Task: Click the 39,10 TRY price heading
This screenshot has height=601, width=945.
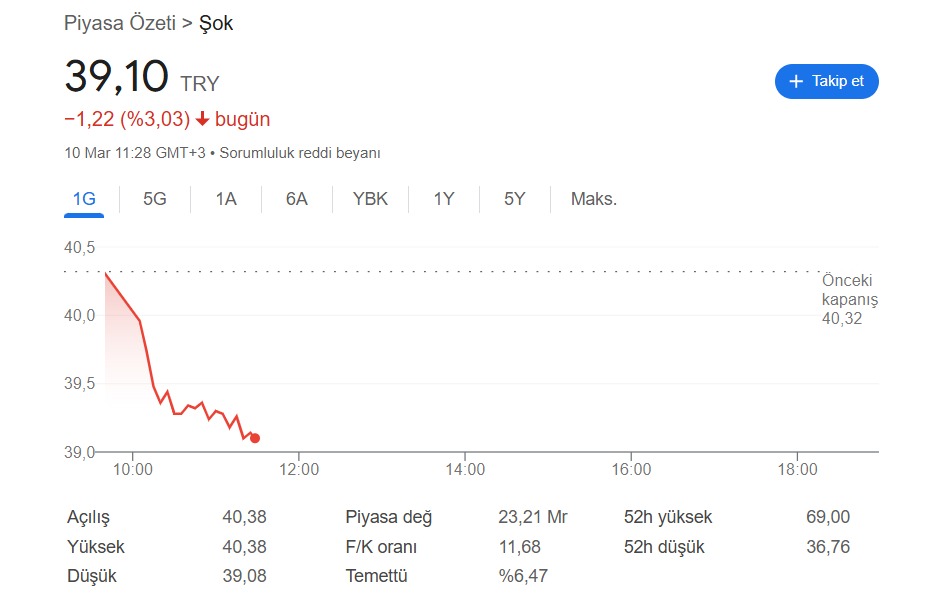Action: coord(141,79)
